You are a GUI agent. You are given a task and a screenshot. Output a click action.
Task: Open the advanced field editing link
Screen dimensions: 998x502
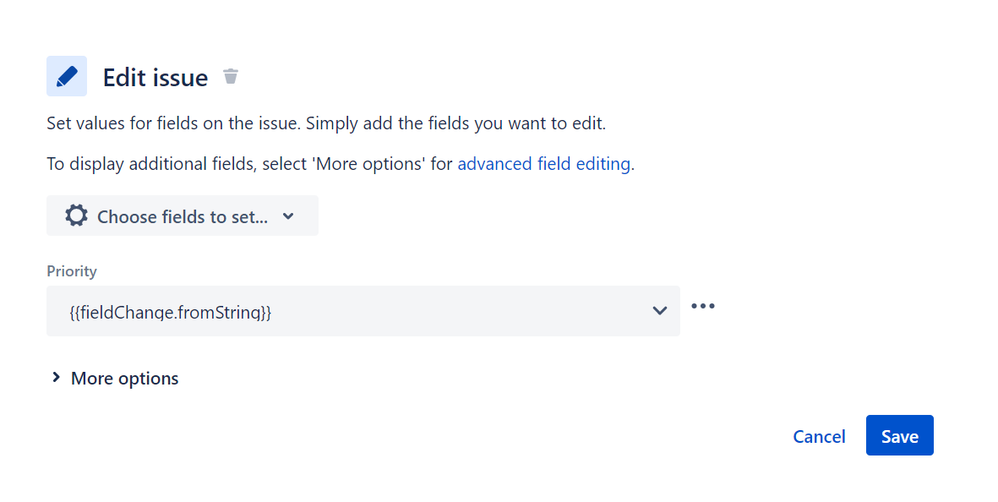point(543,164)
